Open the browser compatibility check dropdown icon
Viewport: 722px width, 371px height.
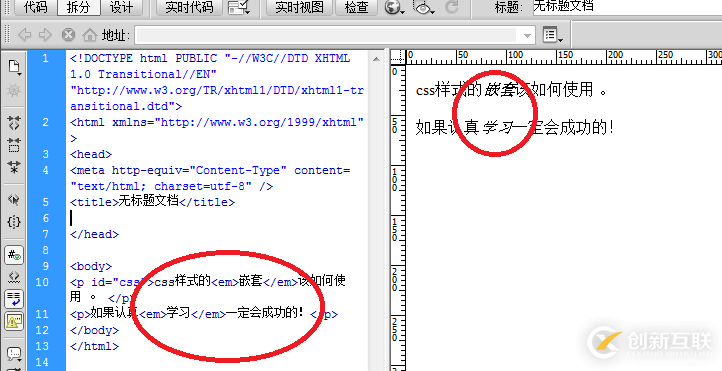point(239,7)
